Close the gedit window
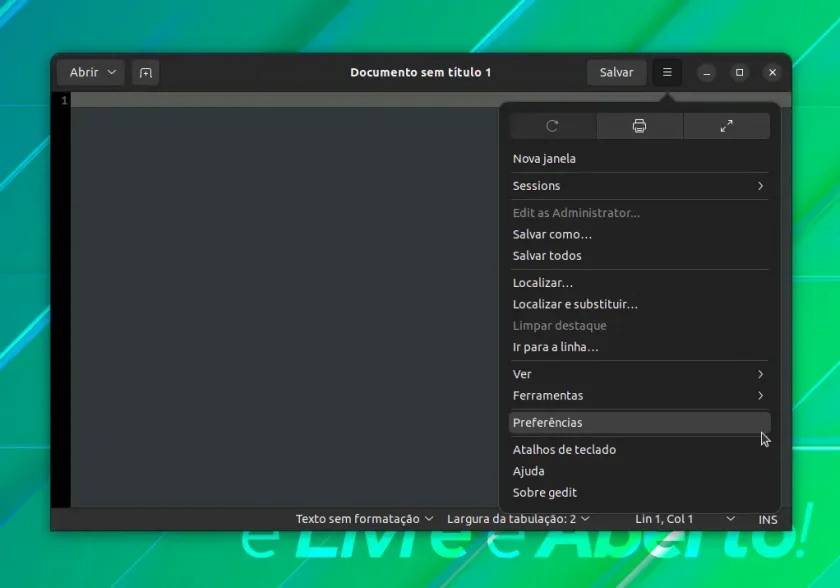 772,73
